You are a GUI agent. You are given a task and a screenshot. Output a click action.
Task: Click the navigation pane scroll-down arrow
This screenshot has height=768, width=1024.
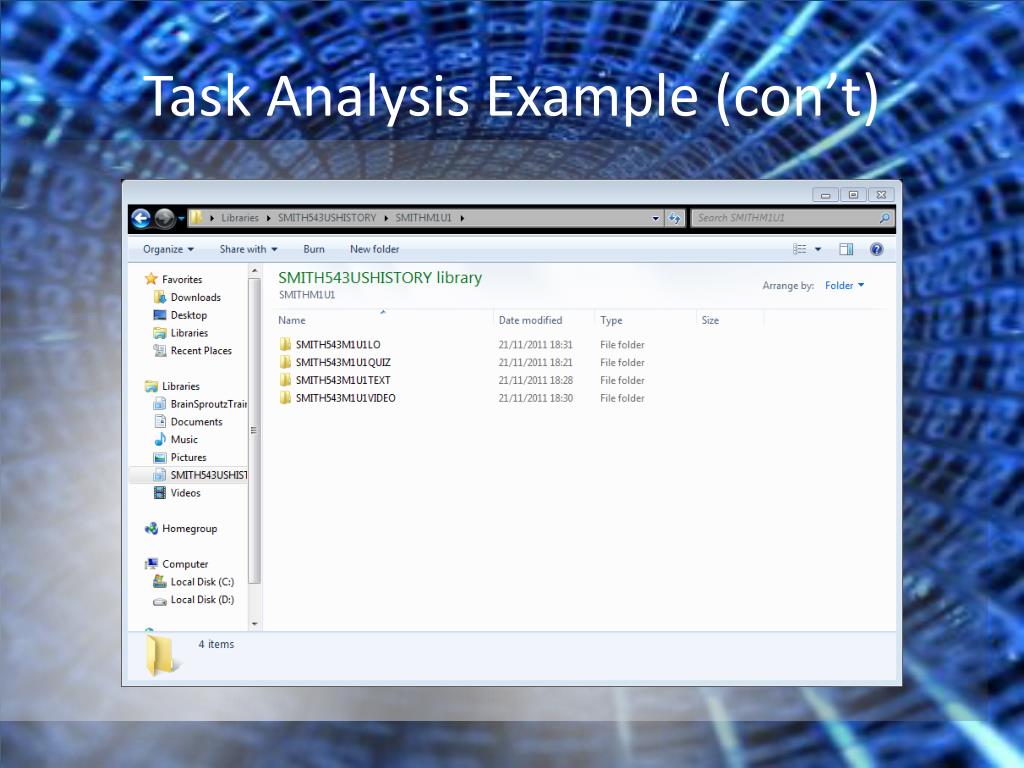coord(255,624)
